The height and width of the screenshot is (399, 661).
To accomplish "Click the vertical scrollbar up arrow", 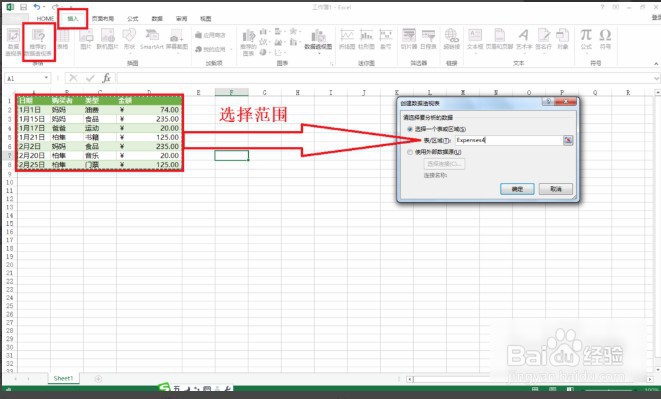I will pos(657,92).
